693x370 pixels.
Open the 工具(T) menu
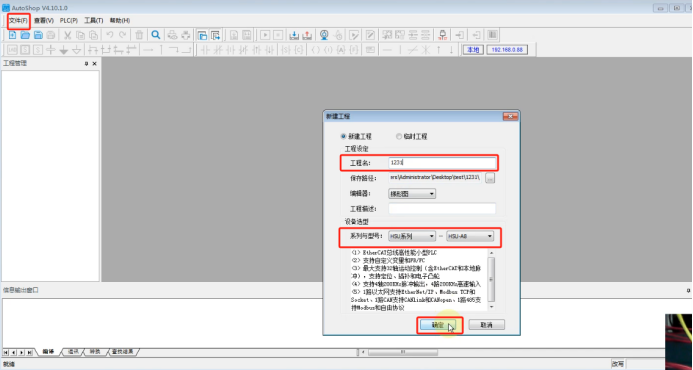tap(94, 21)
